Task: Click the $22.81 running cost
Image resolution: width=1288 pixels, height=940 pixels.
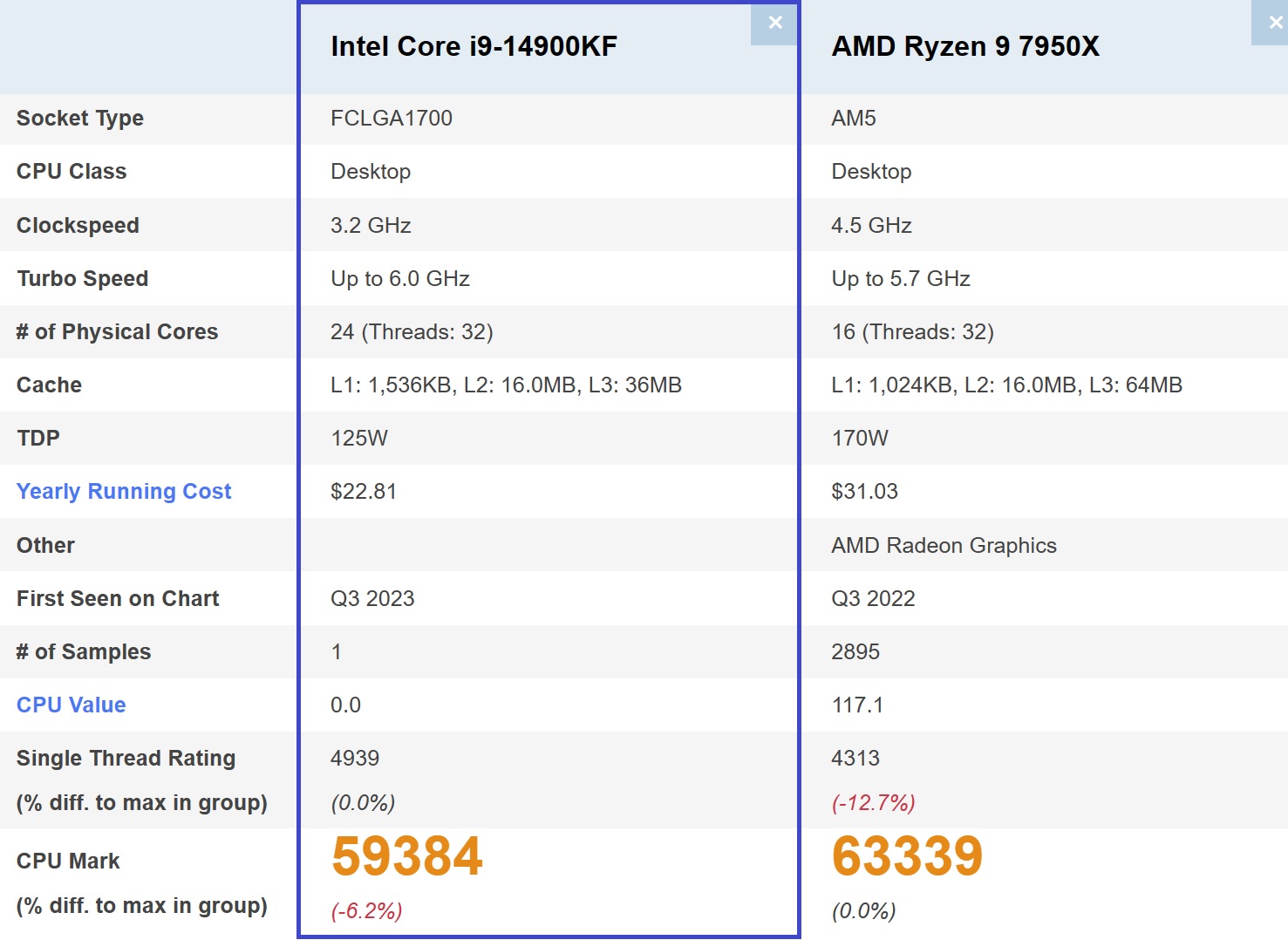Action: click(x=364, y=492)
